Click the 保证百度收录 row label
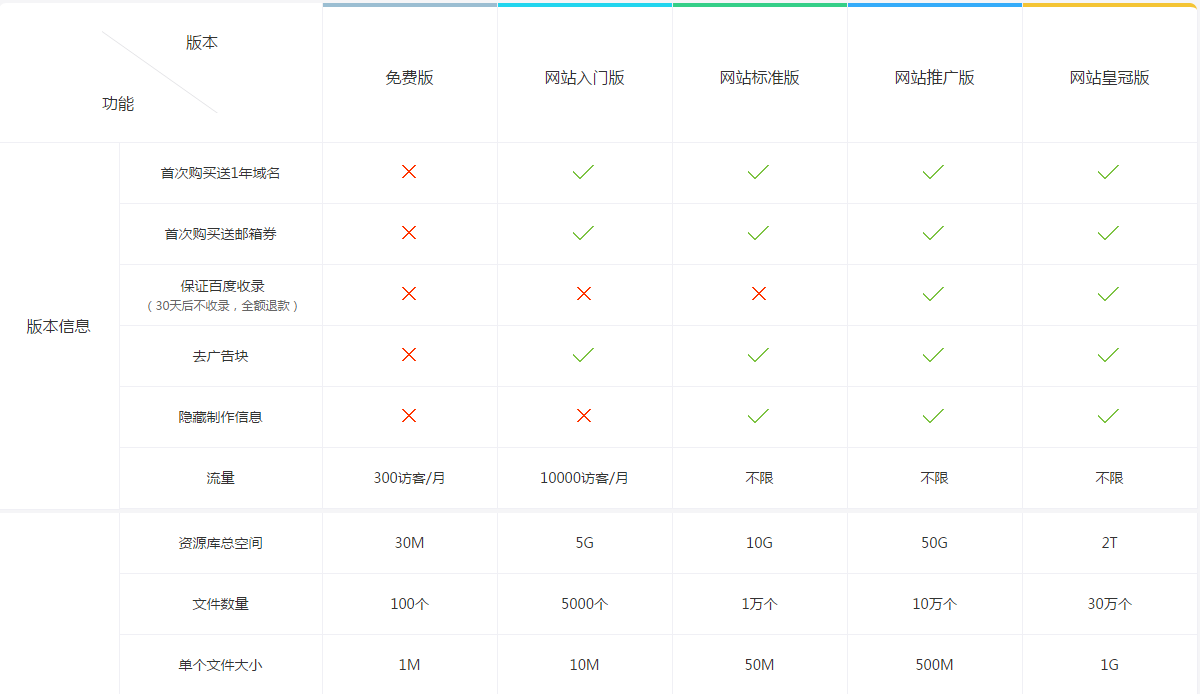Viewport: 1200px width, 694px height. pos(223,287)
